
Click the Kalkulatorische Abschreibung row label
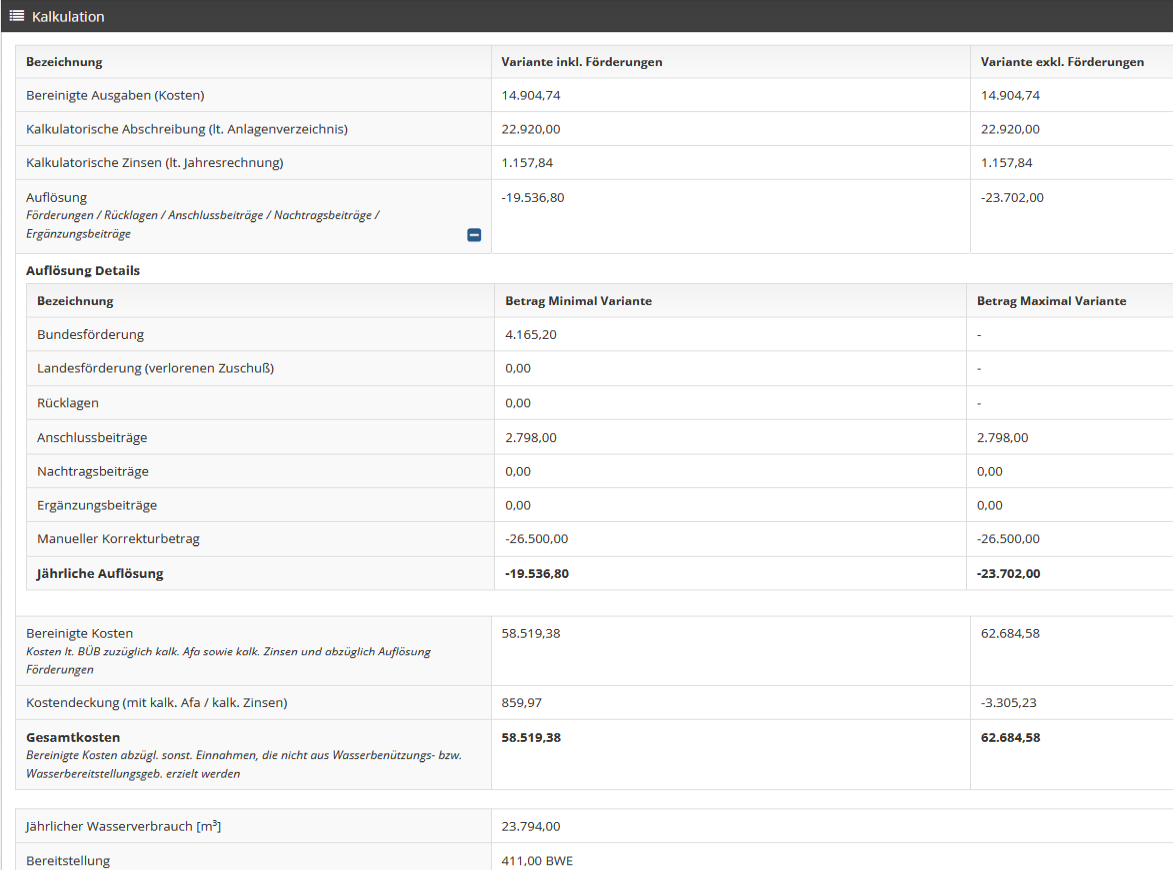187,129
